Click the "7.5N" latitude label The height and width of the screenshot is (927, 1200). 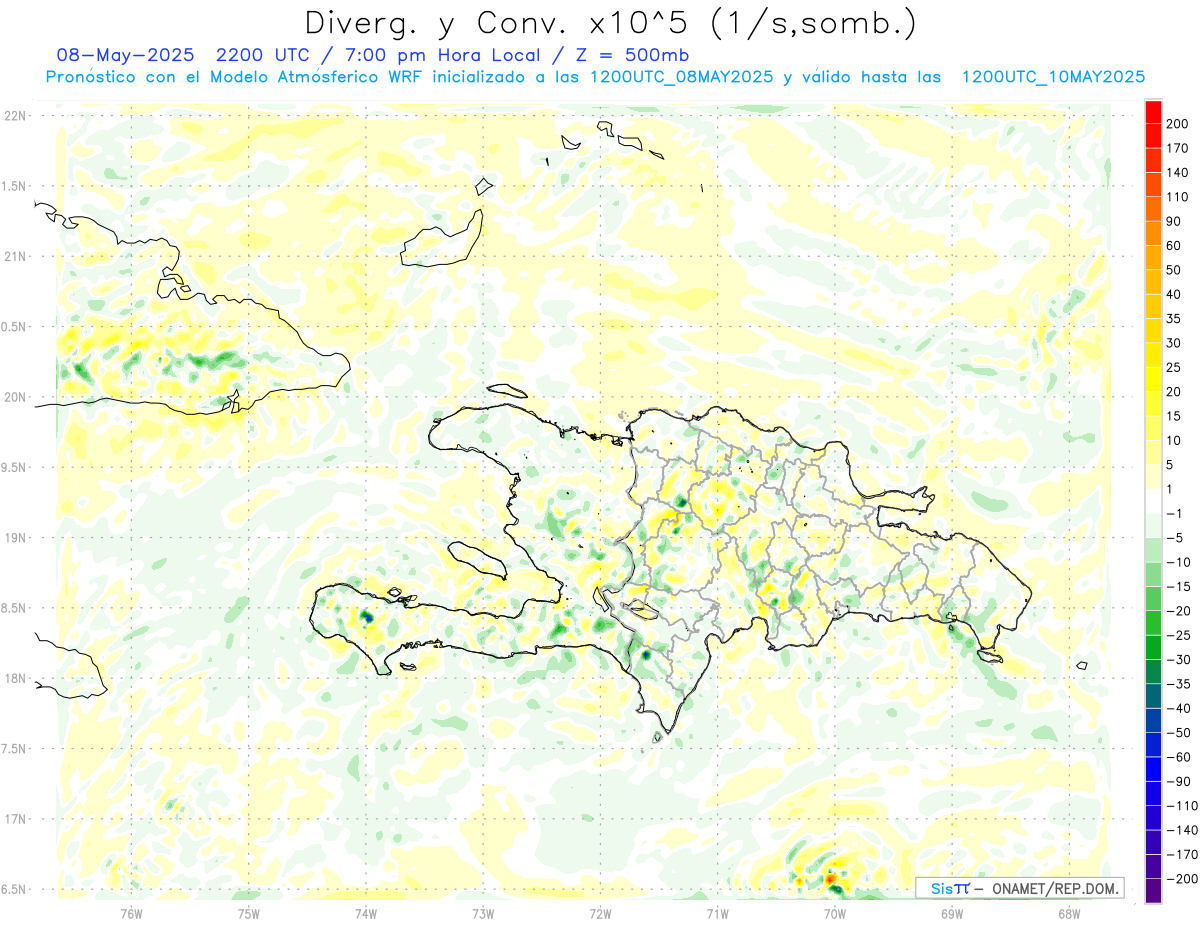click(x=14, y=749)
